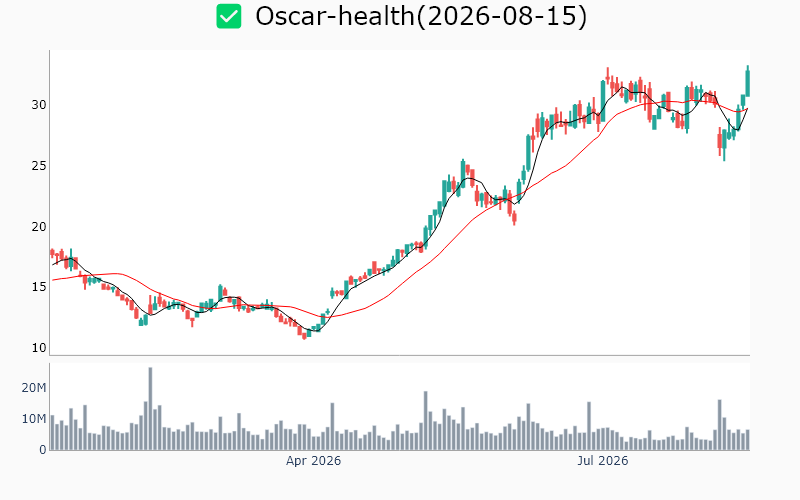This screenshot has width=800, height=500.
Task: Click the highest red candlestick near Jul 2026
Action: 608,74
